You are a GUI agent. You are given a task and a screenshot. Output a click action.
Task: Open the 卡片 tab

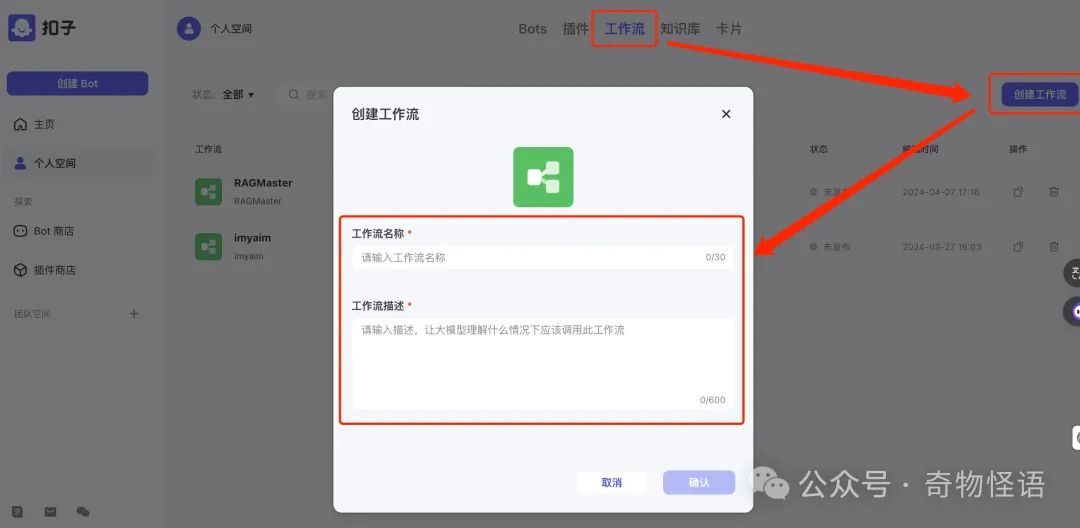(x=729, y=29)
